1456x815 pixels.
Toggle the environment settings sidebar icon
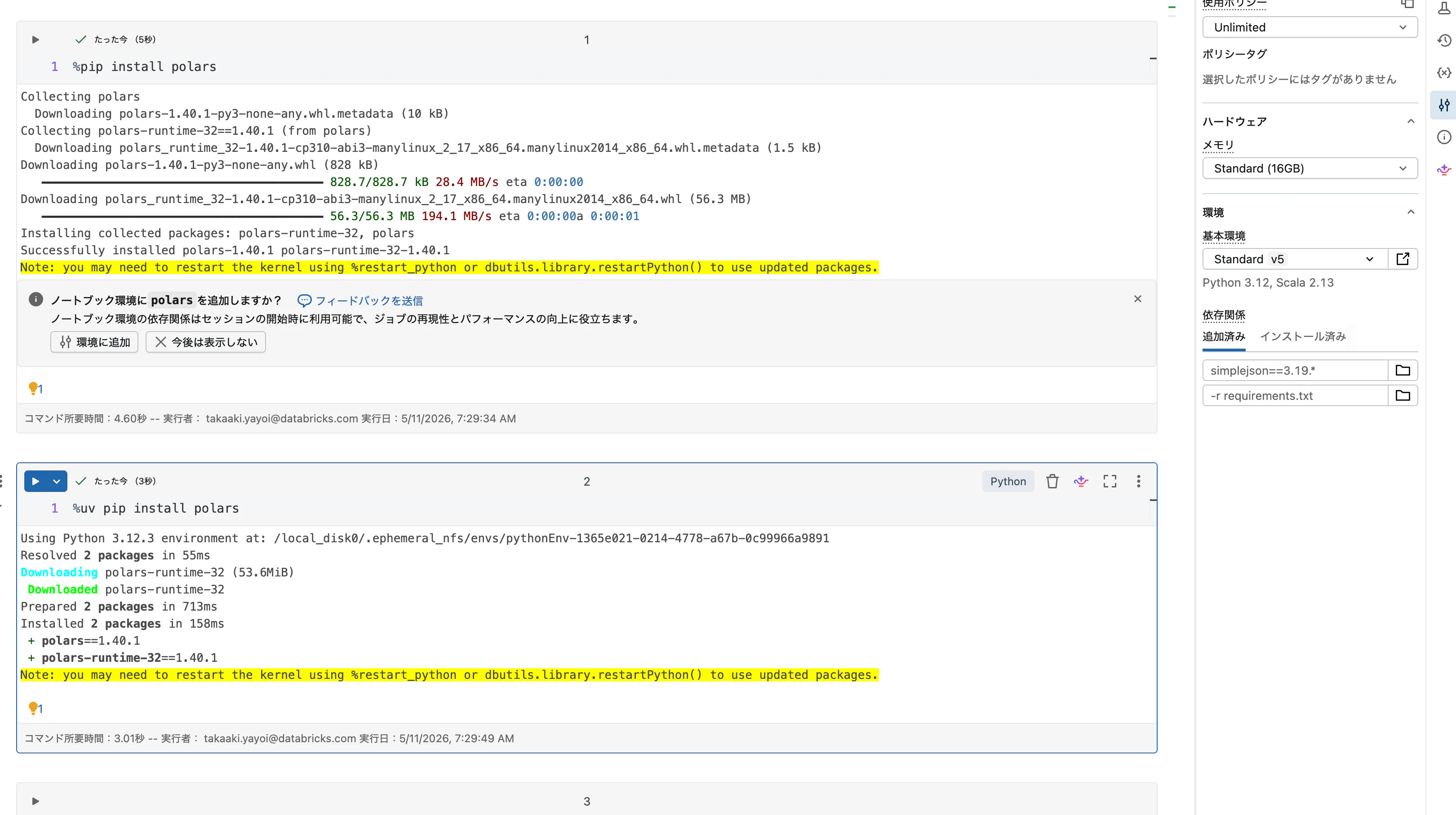pyautogui.click(x=1444, y=105)
